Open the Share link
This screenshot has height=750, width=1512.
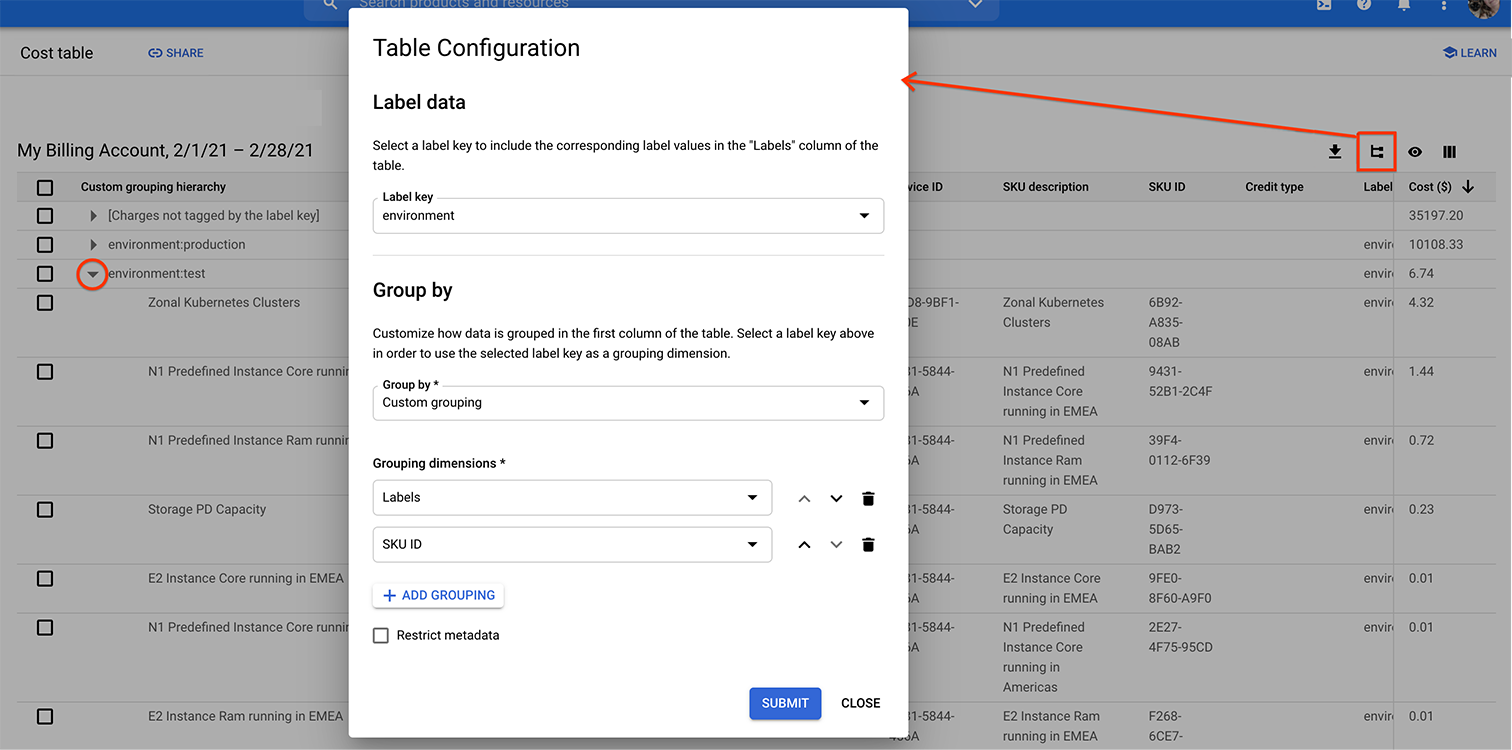(176, 53)
